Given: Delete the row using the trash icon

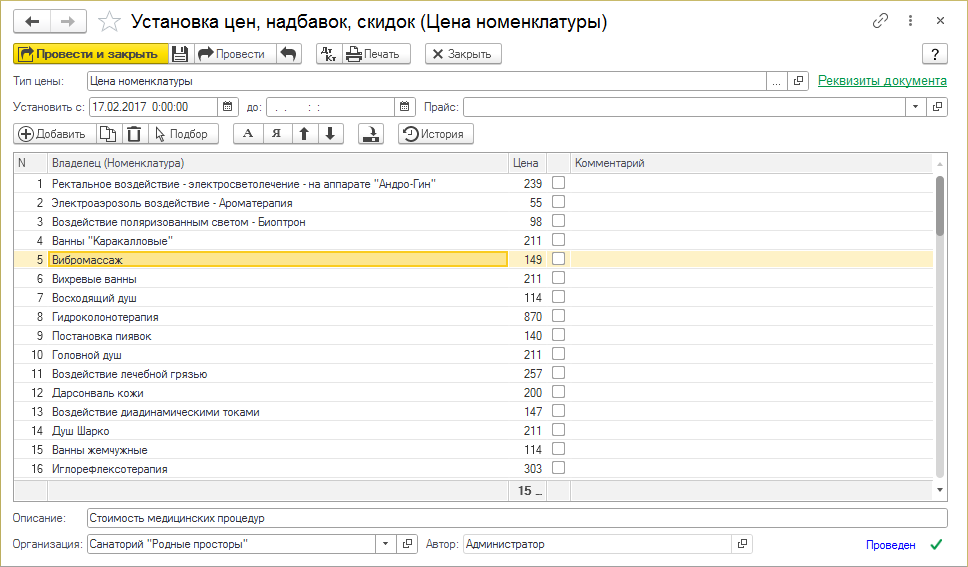Looking at the screenshot, I should pyautogui.click(x=134, y=134).
